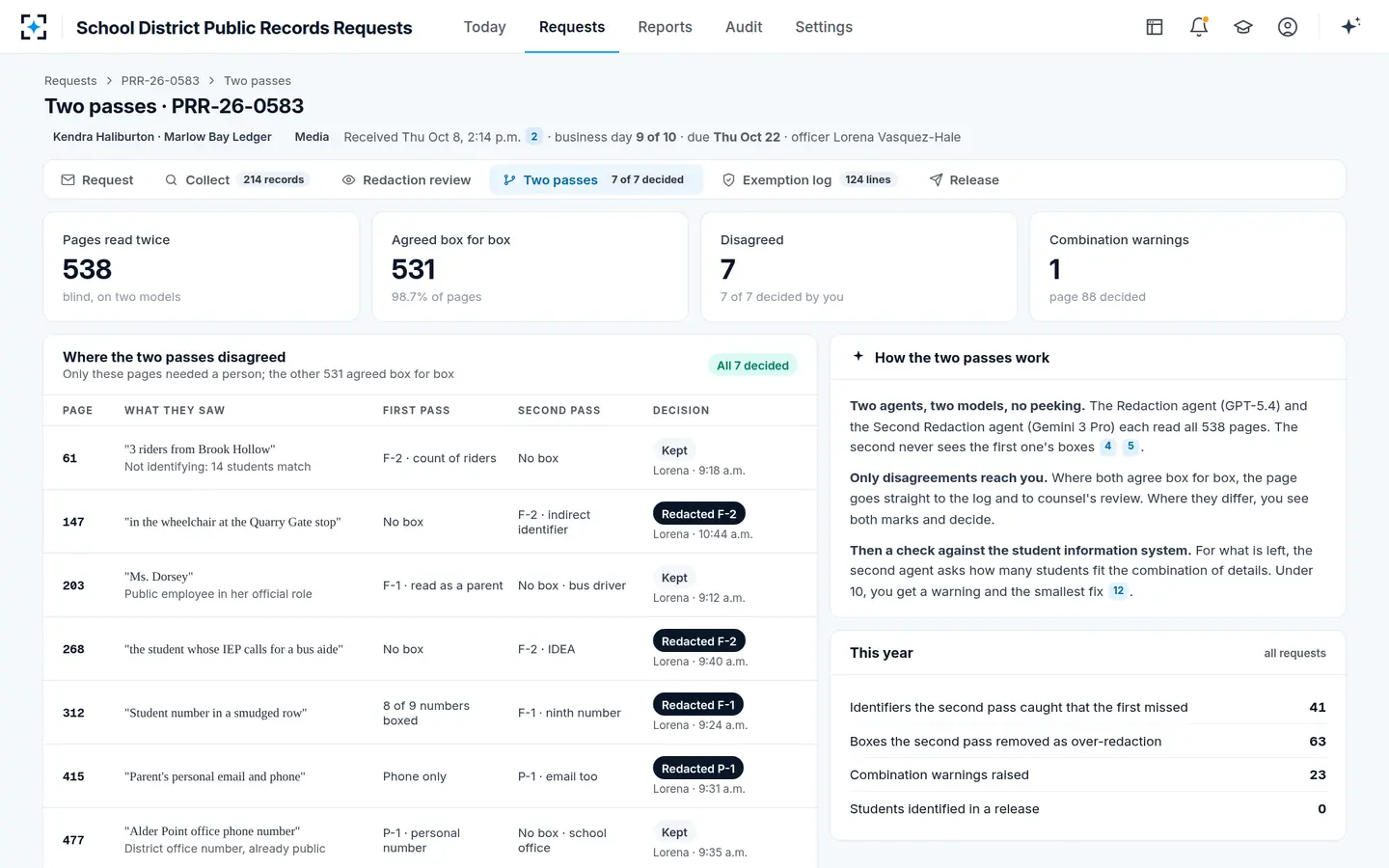This screenshot has height=868, width=1389.
Task: Open the Disagreed card
Action: point(858,267)
